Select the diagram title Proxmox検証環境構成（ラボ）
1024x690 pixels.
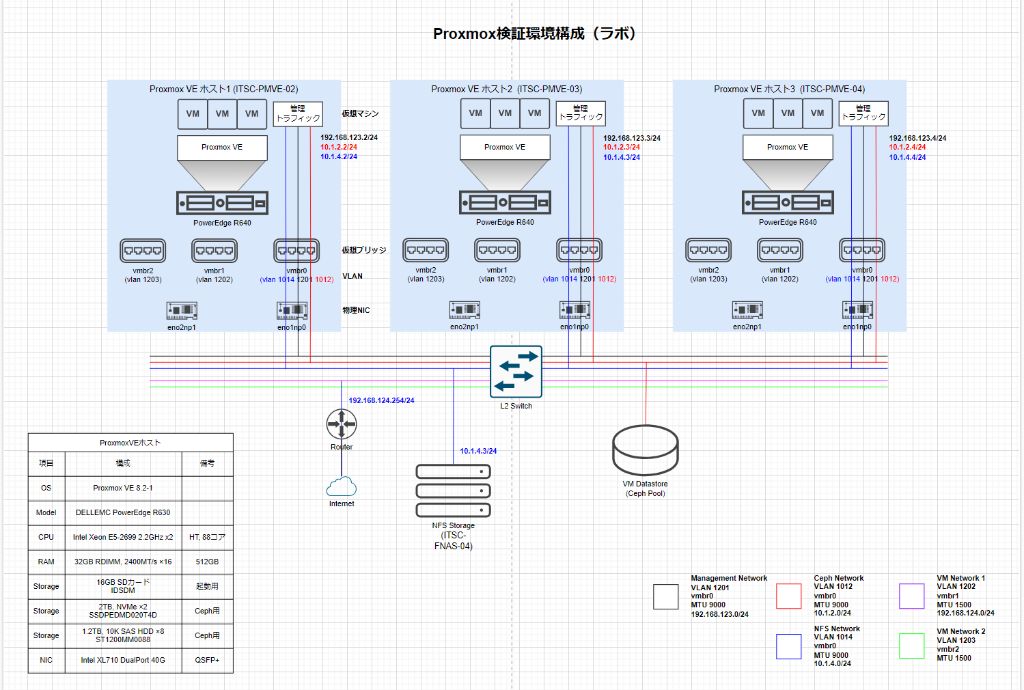click(537, 32)
